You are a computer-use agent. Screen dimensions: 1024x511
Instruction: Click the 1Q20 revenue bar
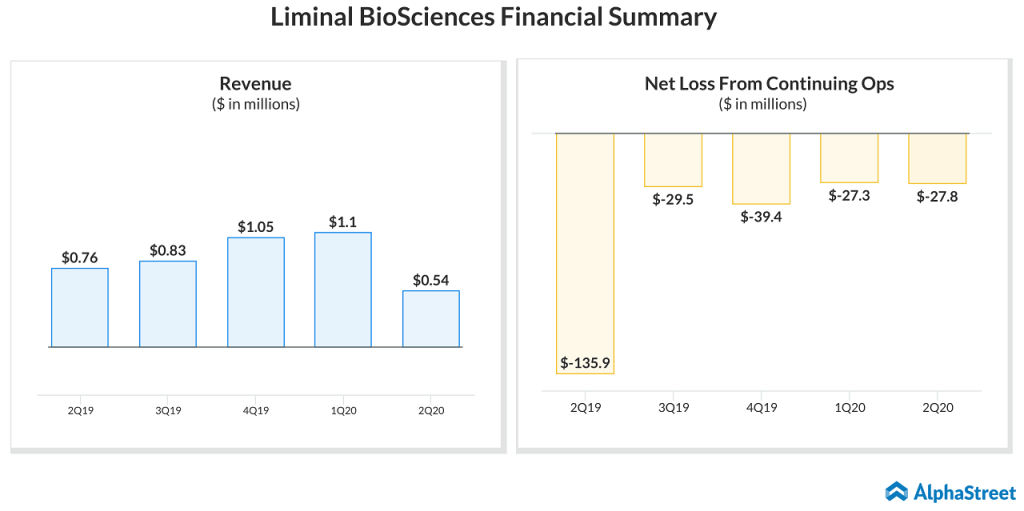coord(343,290)
